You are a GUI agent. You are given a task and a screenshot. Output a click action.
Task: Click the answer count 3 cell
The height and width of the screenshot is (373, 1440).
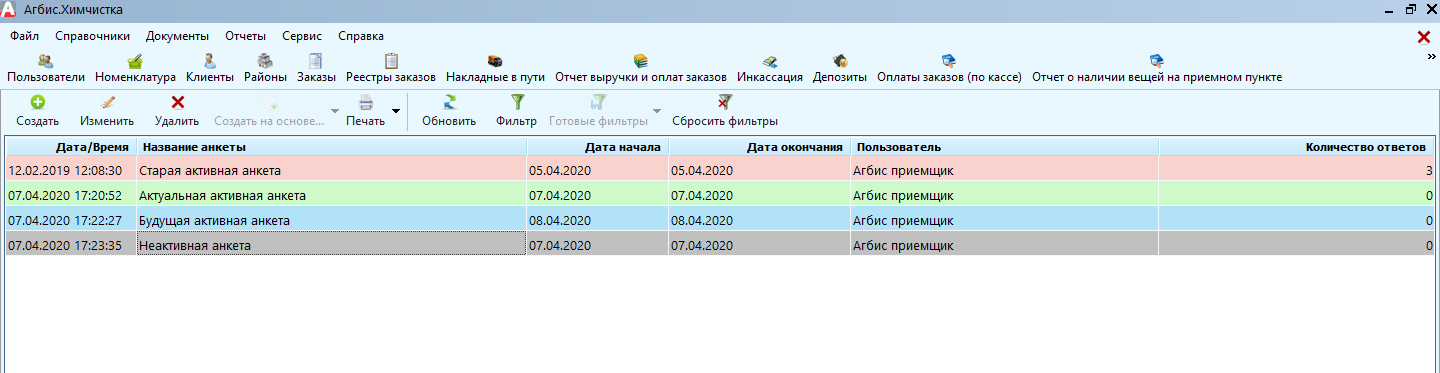coord(1296,170)
